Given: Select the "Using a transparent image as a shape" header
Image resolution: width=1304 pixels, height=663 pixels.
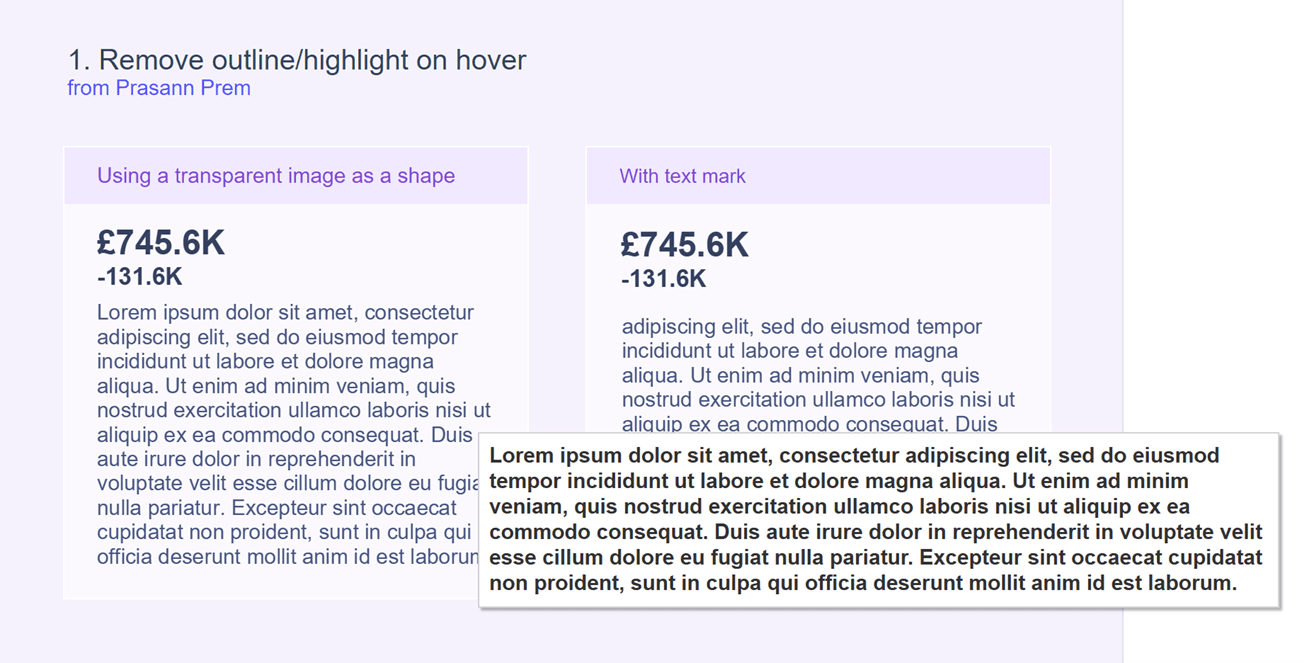Looking at the screenshot, I should (276, 176).
